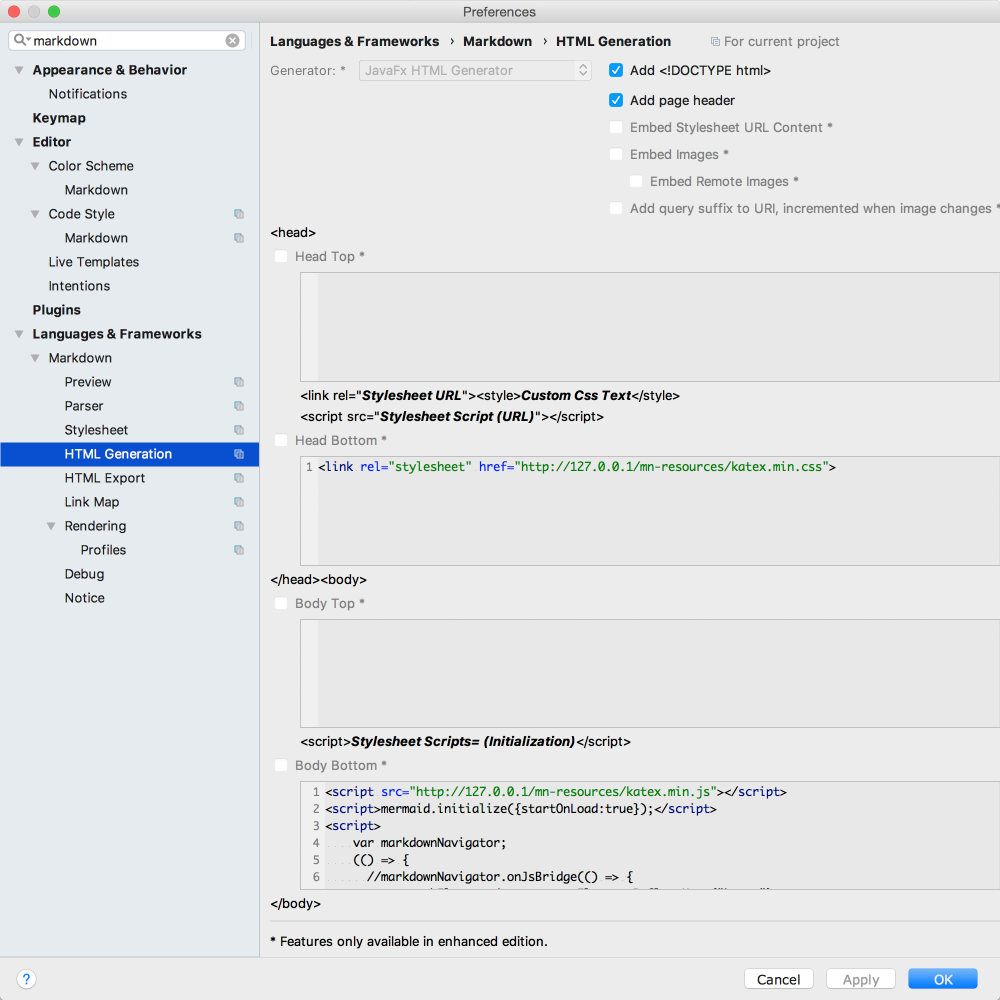Click the project icon in the Stylesheet row
The image size is (1000, 1000).
tap(239, 430)
